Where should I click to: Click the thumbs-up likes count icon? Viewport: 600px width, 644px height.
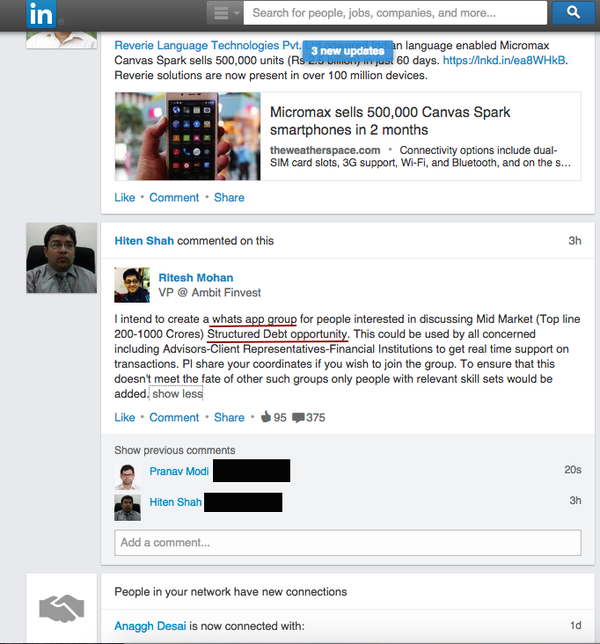coord(266,417)
